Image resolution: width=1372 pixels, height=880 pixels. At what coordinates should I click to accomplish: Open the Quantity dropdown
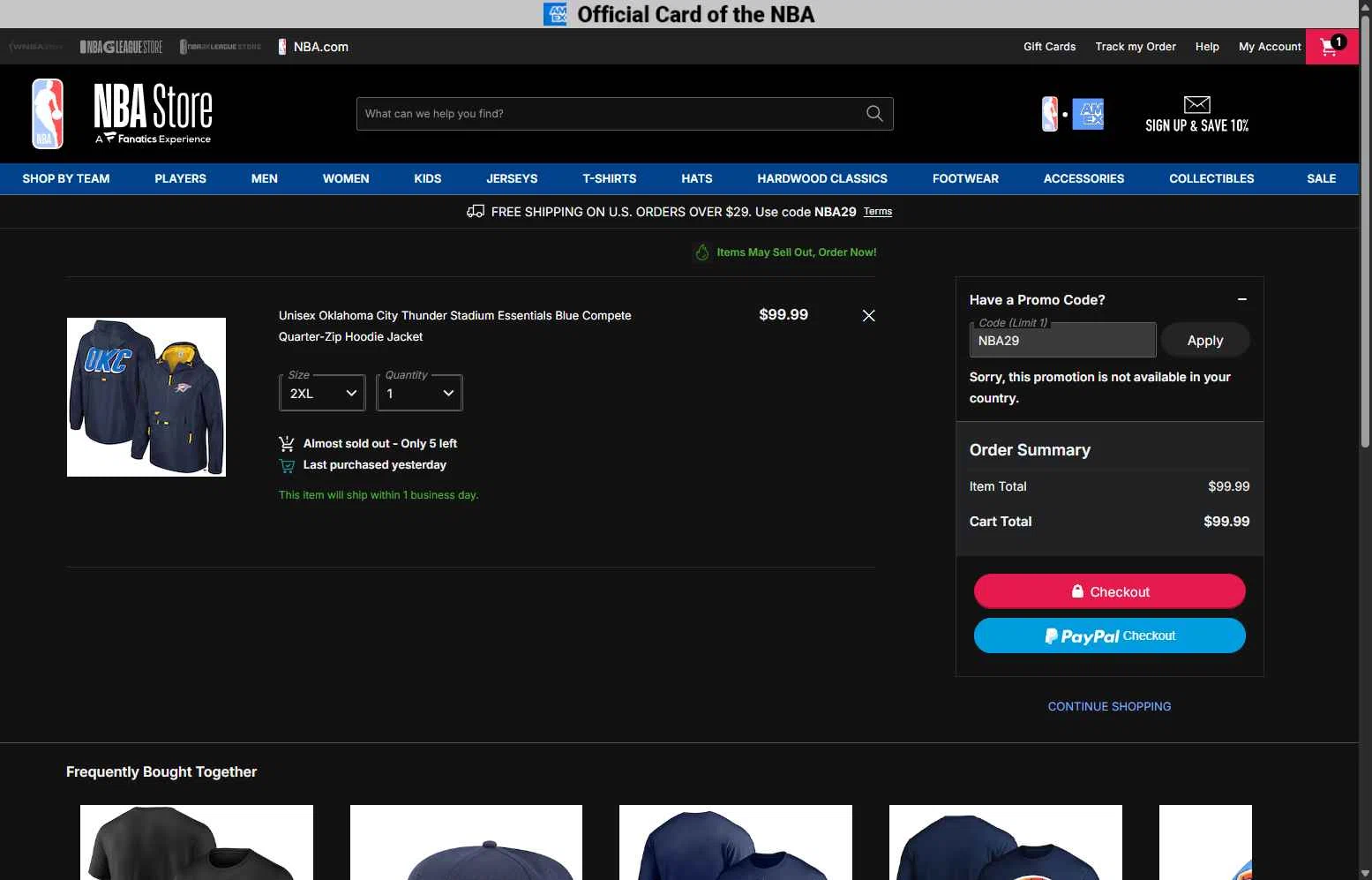click(x=419, y=393)
